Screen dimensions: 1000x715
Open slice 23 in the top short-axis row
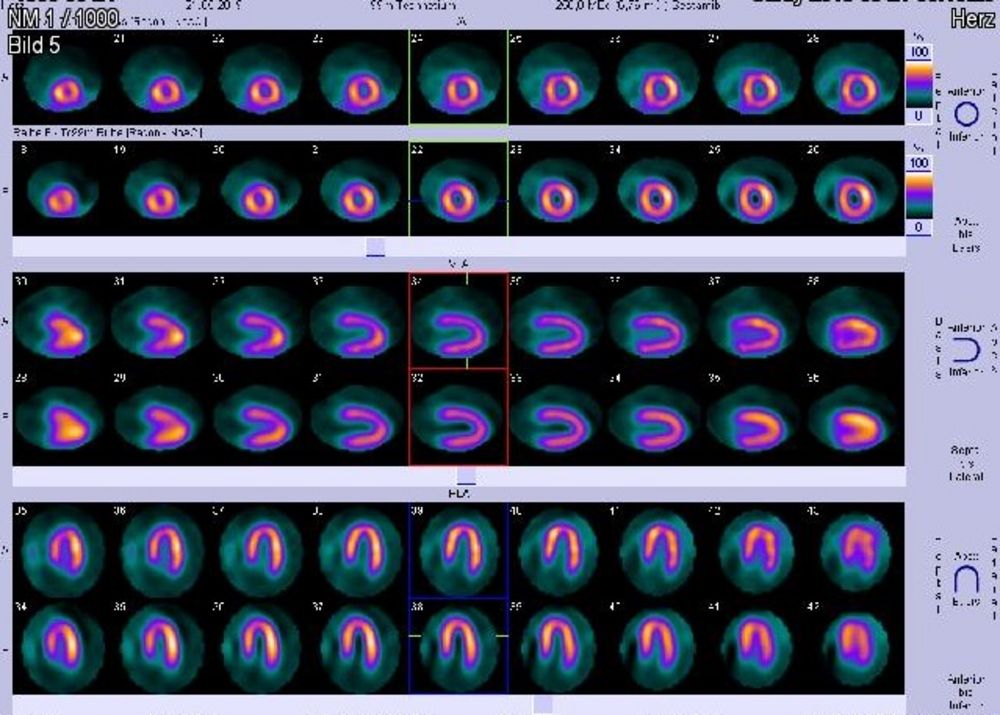360,77
